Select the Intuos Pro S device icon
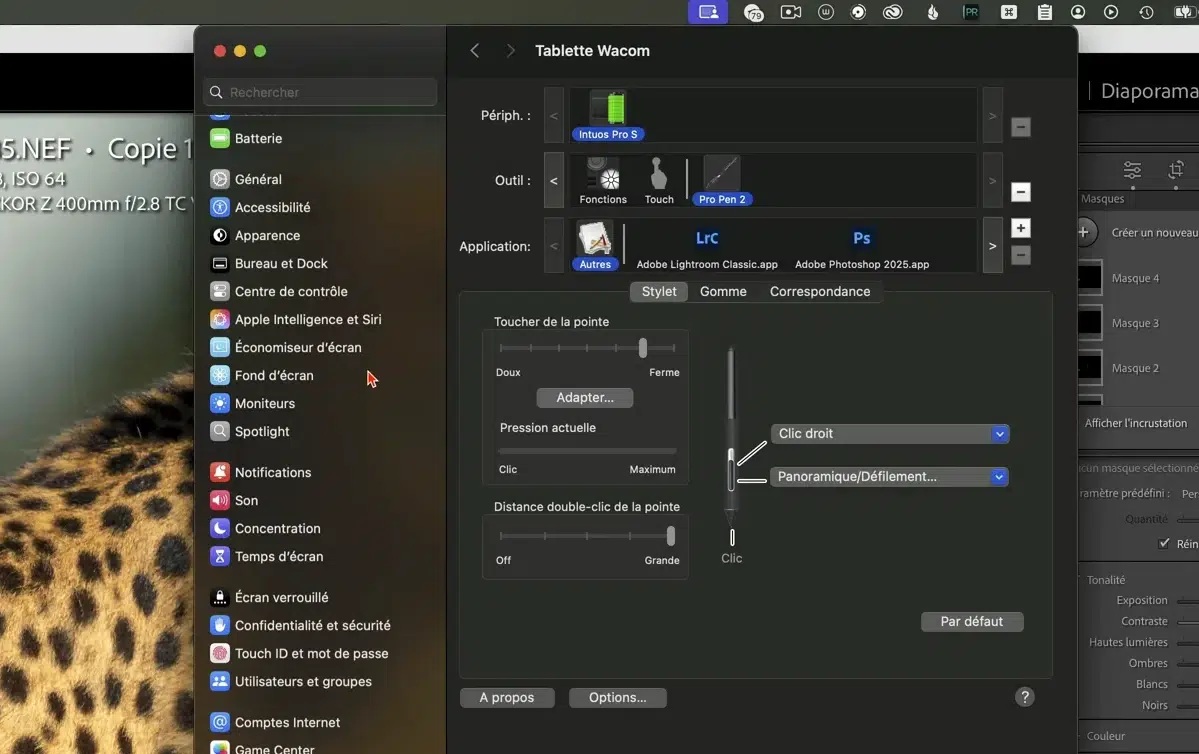1199x754 pixels. point(608,115)
